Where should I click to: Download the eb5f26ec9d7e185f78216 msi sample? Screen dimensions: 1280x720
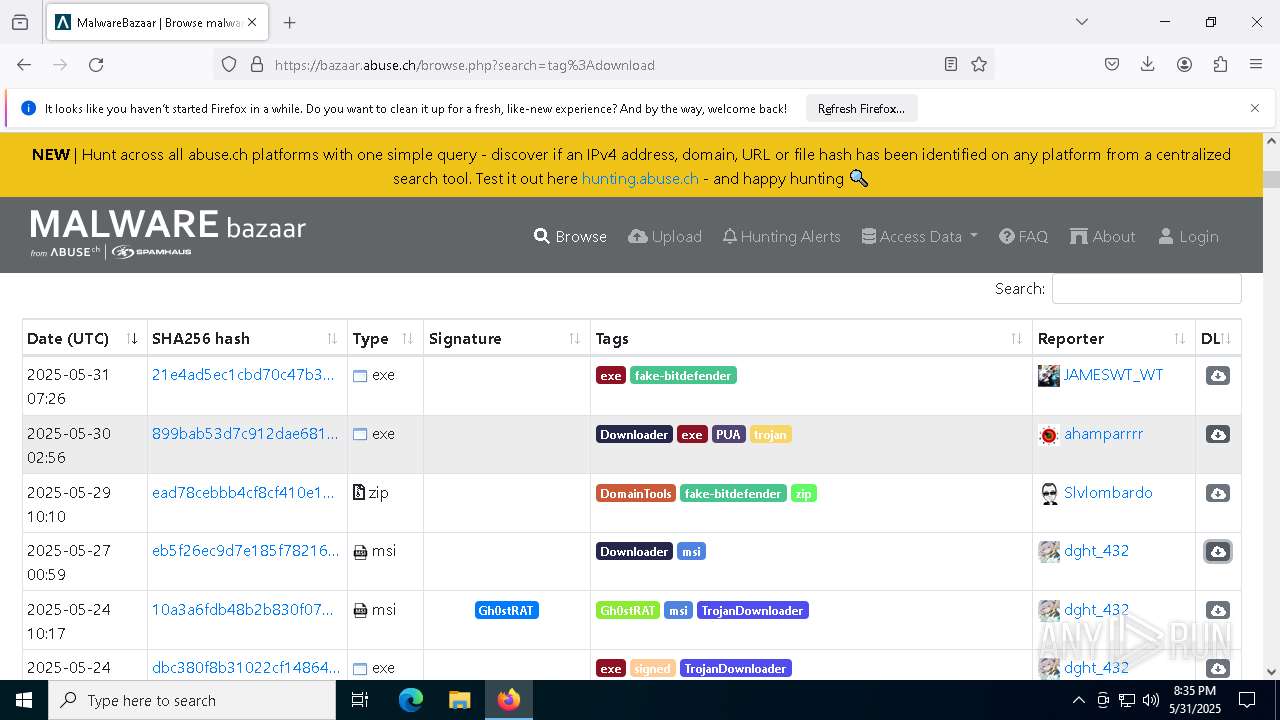(1217, 552)
